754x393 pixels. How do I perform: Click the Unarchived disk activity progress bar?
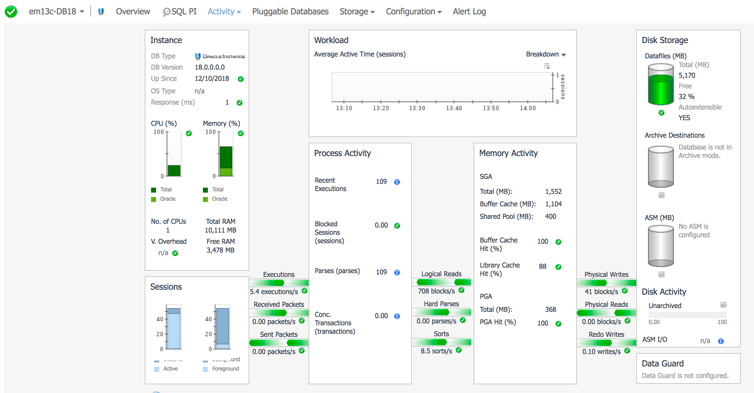pyautogui.click(x=687, y=315)
